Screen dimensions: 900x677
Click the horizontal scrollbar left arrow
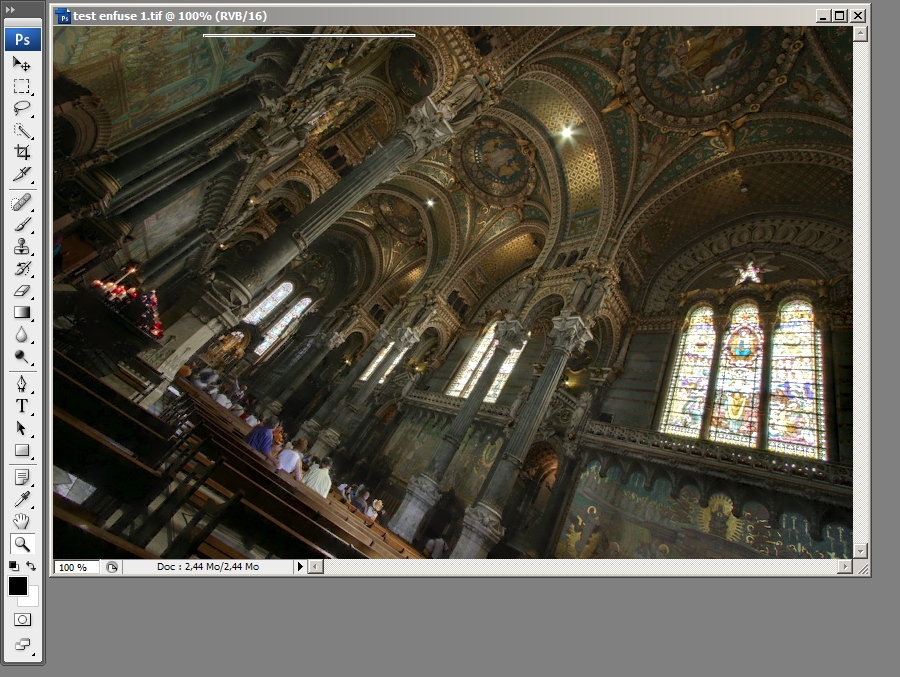[316, 567]
